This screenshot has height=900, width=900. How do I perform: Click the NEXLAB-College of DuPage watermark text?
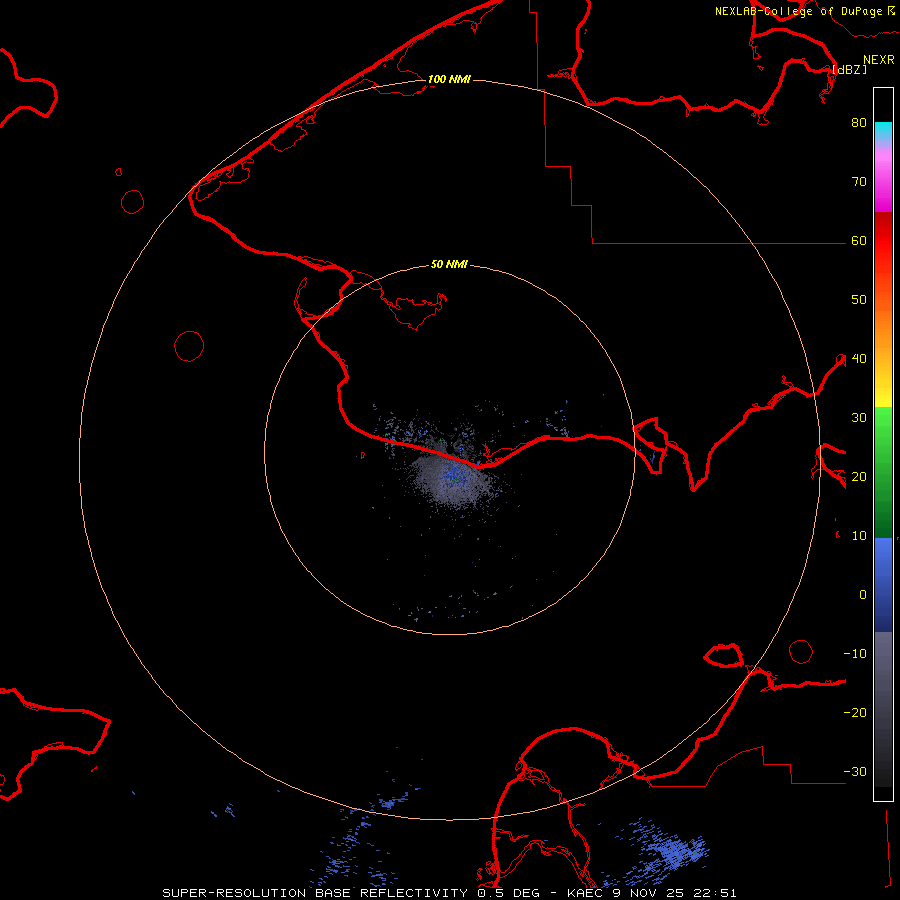(x=798, y=11)
